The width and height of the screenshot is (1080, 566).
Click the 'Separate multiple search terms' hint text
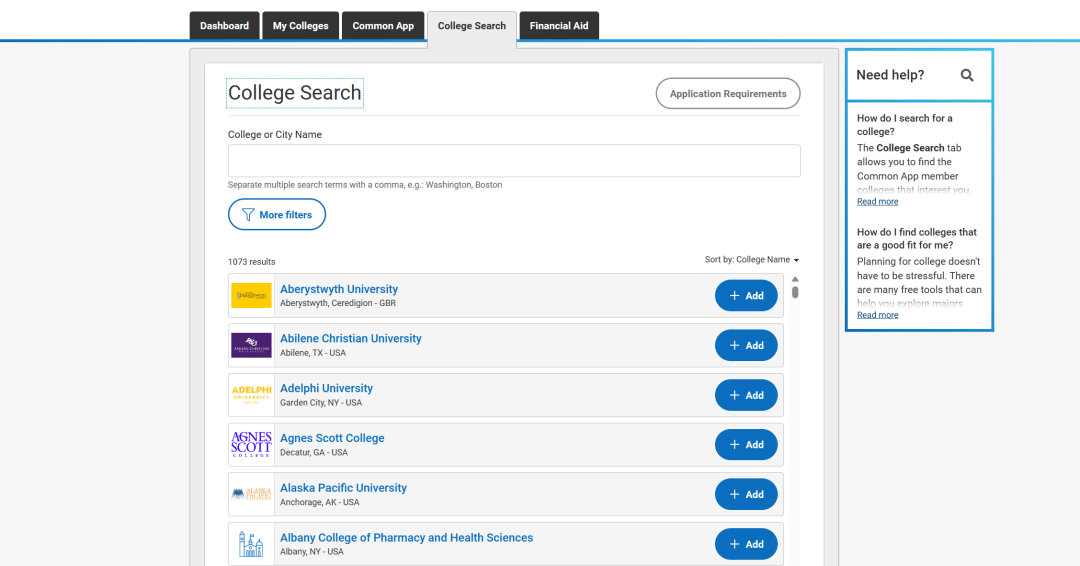click(365, 185)
